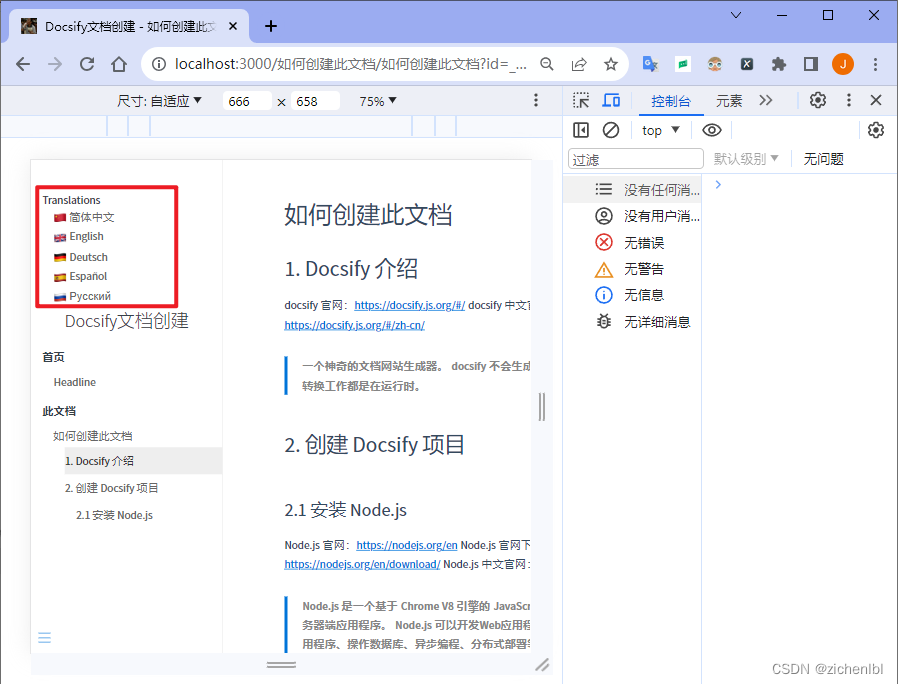Open the green square extension icon

(x=683, y=64)
